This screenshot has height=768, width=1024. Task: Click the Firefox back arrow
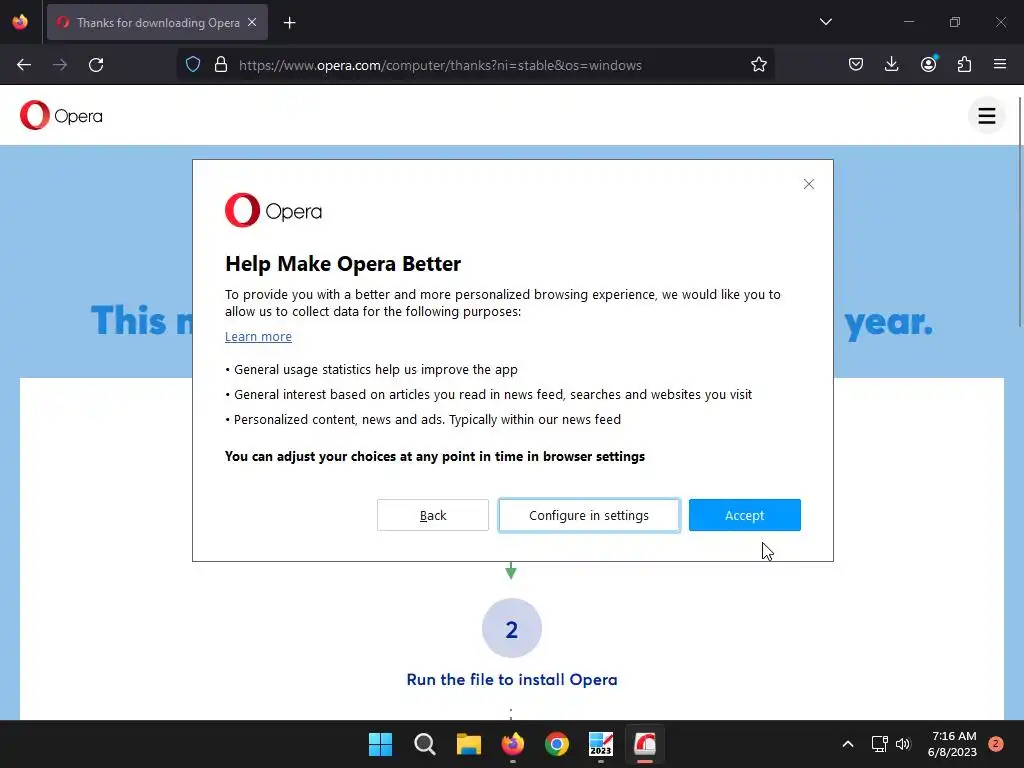point(24,65)
